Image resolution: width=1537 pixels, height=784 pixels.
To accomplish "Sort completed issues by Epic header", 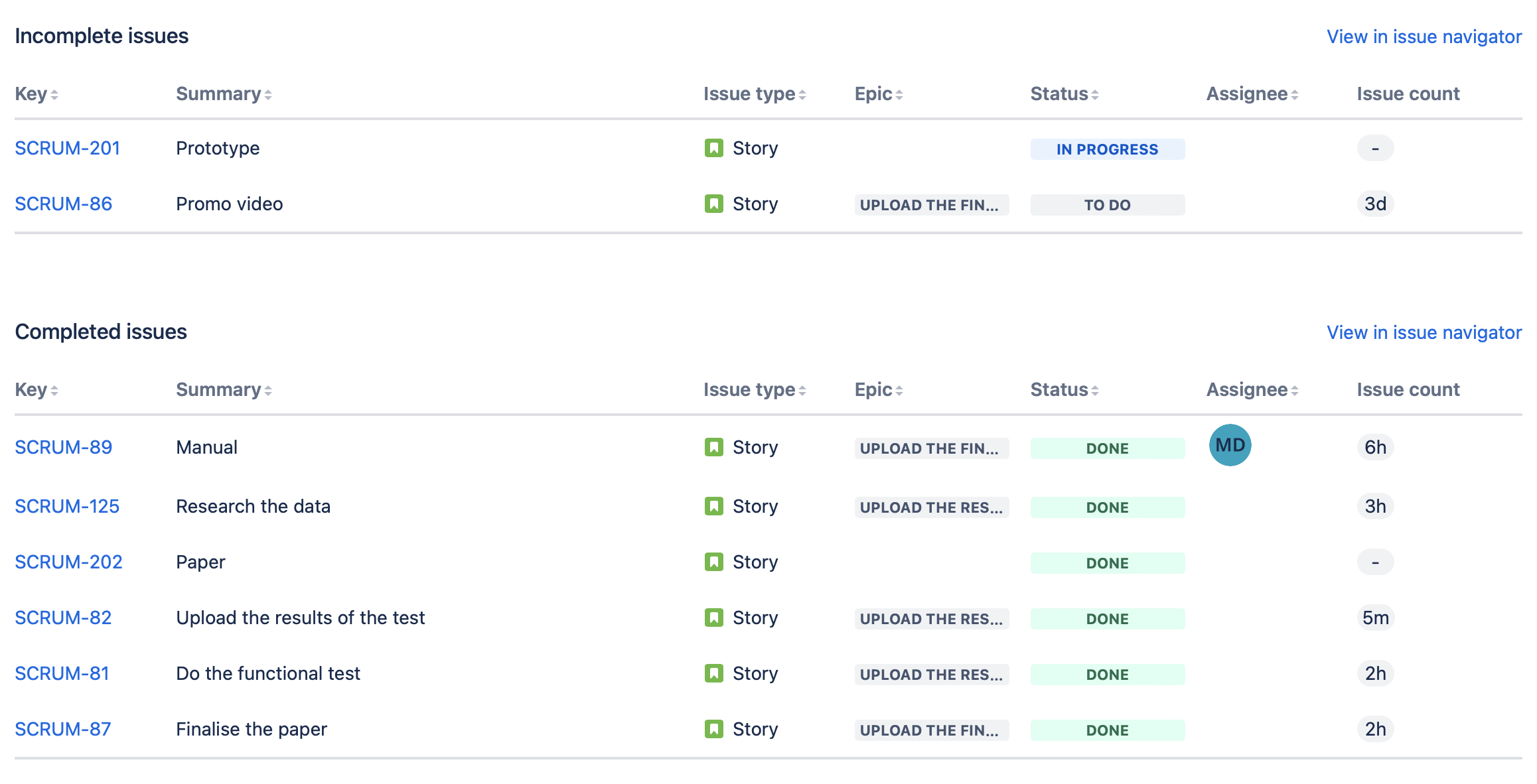I will pos(878,390).
